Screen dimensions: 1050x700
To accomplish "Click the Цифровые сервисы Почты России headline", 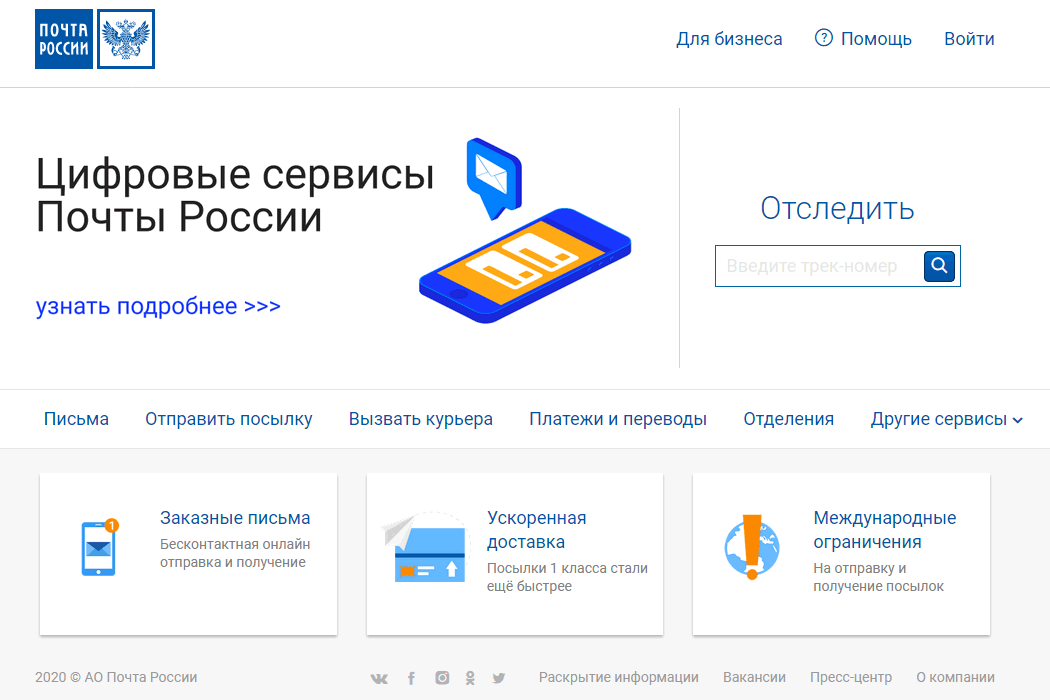I will pos(235,196).
